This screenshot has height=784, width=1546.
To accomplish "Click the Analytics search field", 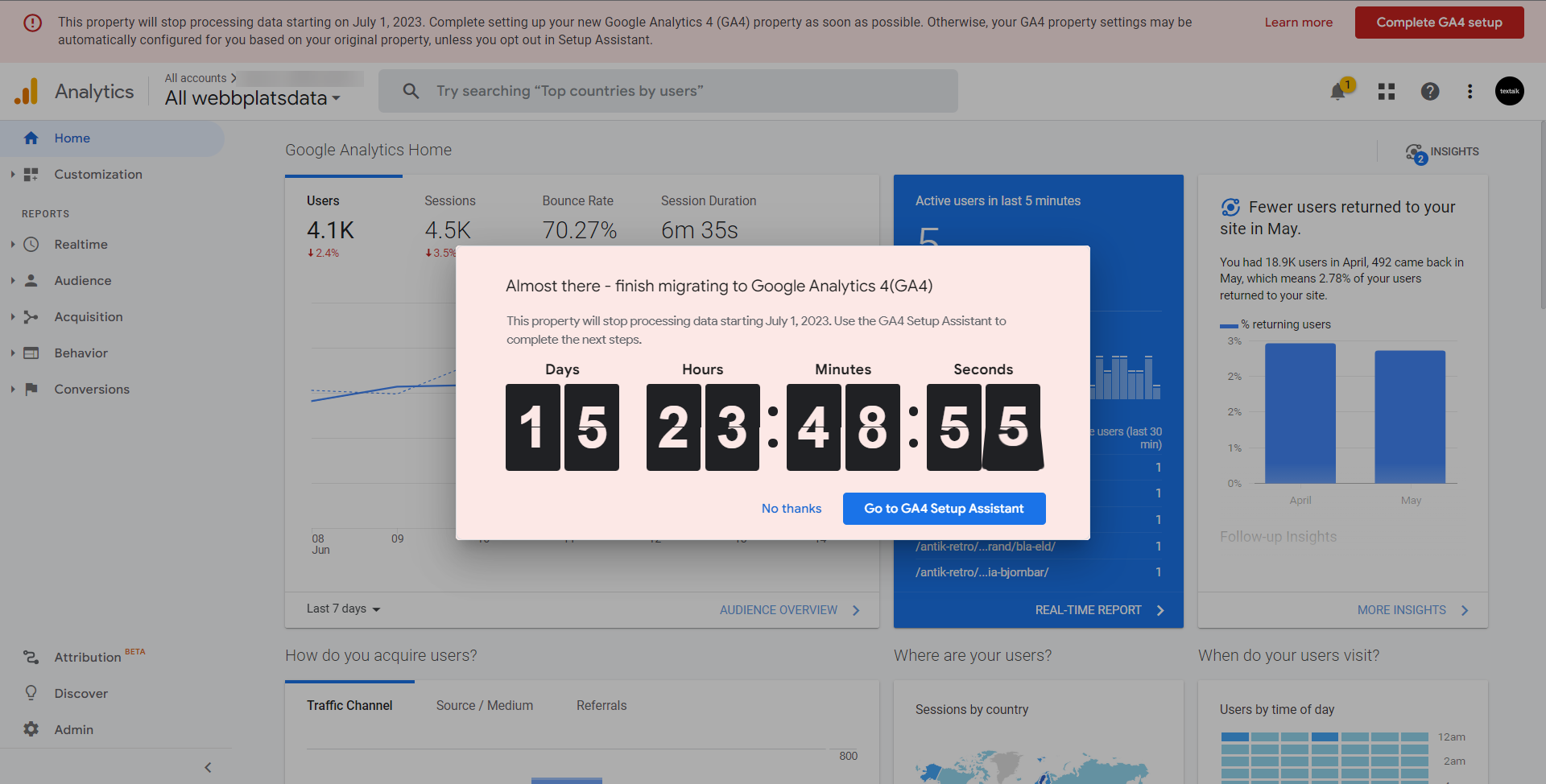I will coord(668,91).
